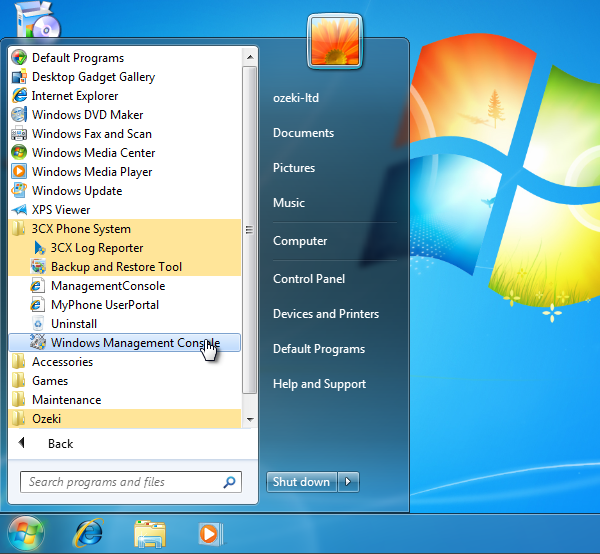Expand the Accessories folder
The image size is (600, 554).
pos(124,362)
